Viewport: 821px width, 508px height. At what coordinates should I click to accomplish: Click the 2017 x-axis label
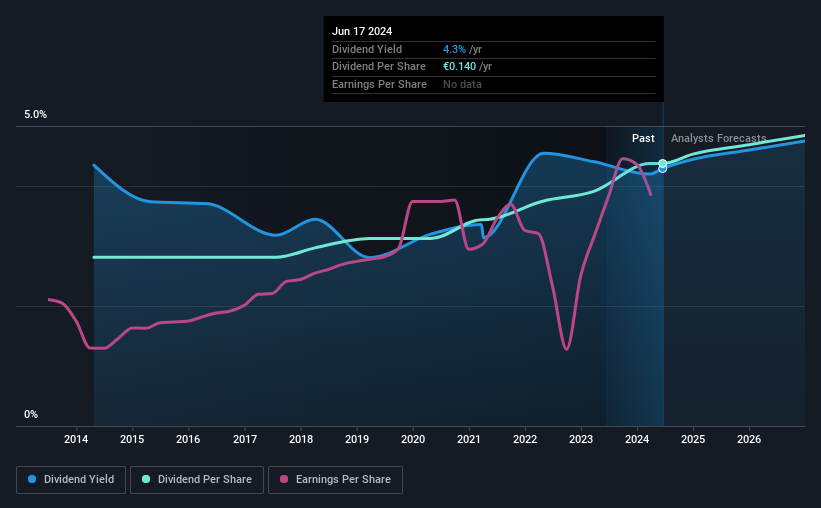245,439
